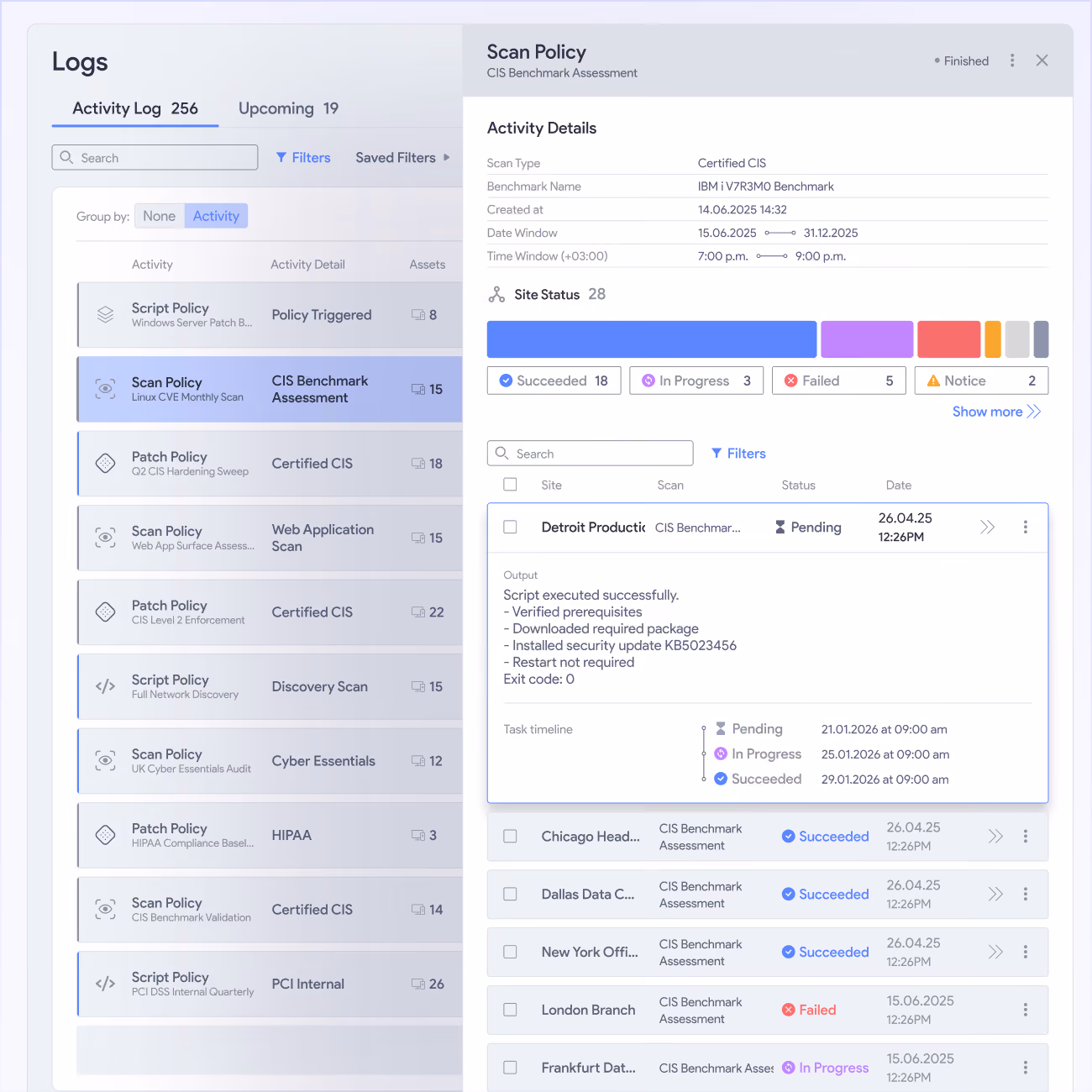Viewport: 1092px width, 1092px height.
Task: Click the purple In Progress segment of status bar
Action: pyautogui.click(x=867, y=339)
